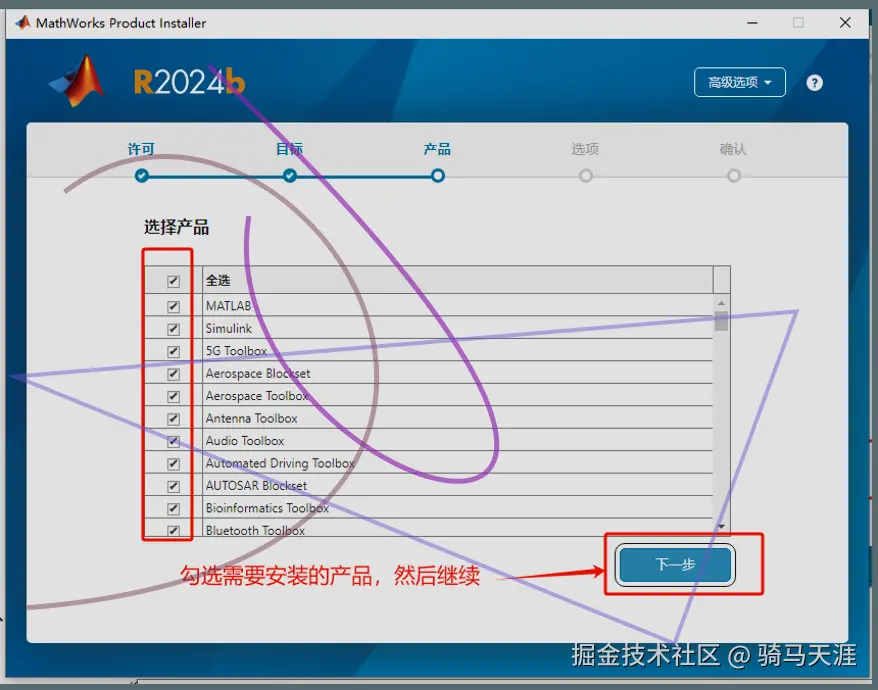Select the Antenna Toolbox row text
The height and width of the screenshot is (690, 878).
click(x=251, y=418)
